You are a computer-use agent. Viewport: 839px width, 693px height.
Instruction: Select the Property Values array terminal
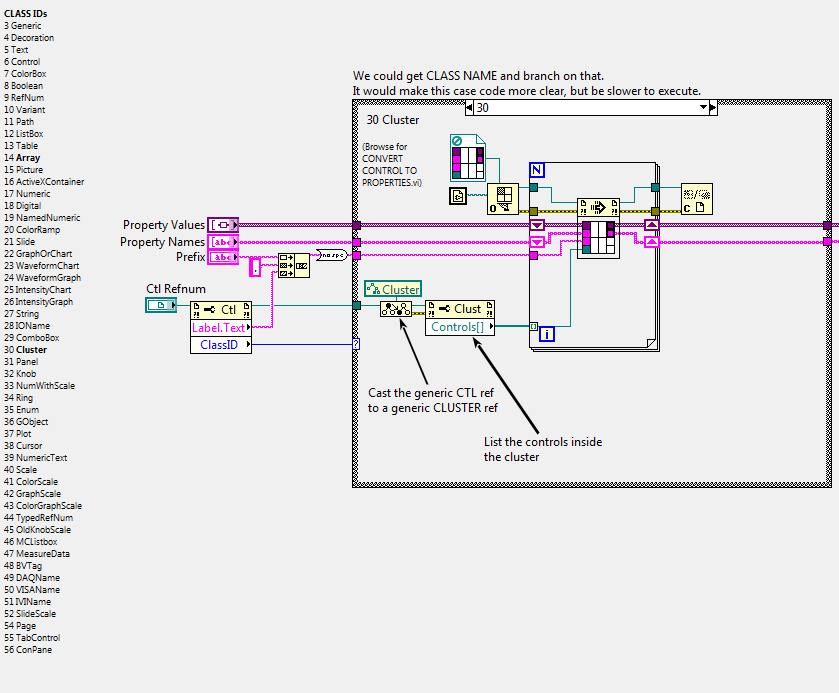(x=223, y=225)
